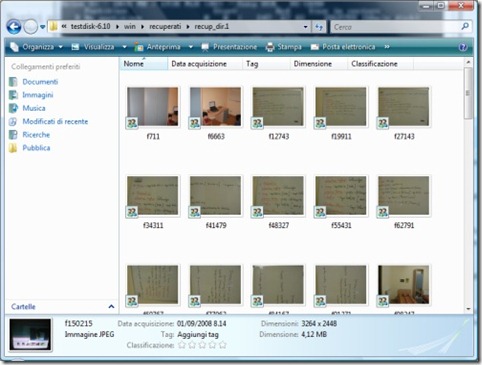
Task: Show more toolbar commands chevron
Action: 387,47
